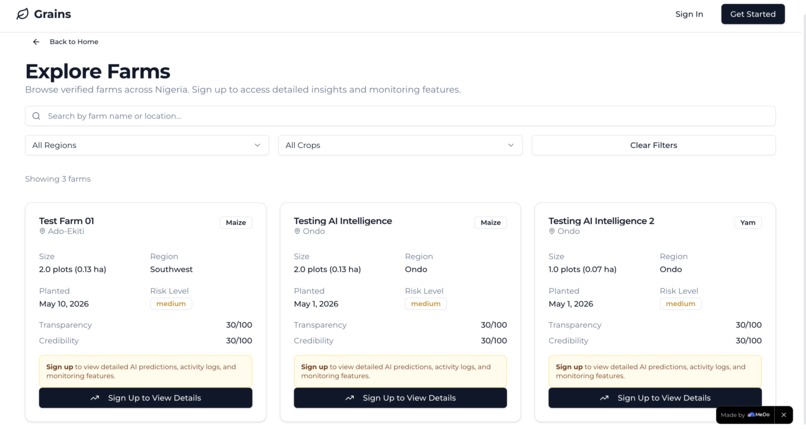
Task: Click the Ado-Ekiti location text
Action: click(x=66, y=231)
